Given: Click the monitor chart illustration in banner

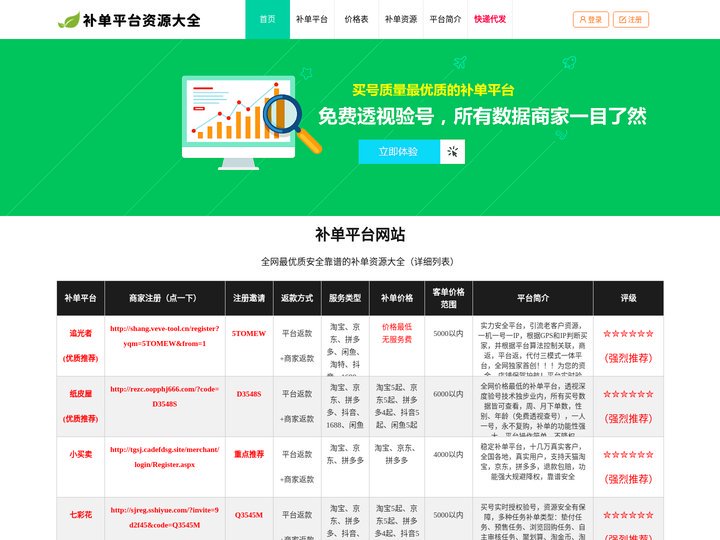Looking at the screenshot, I should point(250,123).
